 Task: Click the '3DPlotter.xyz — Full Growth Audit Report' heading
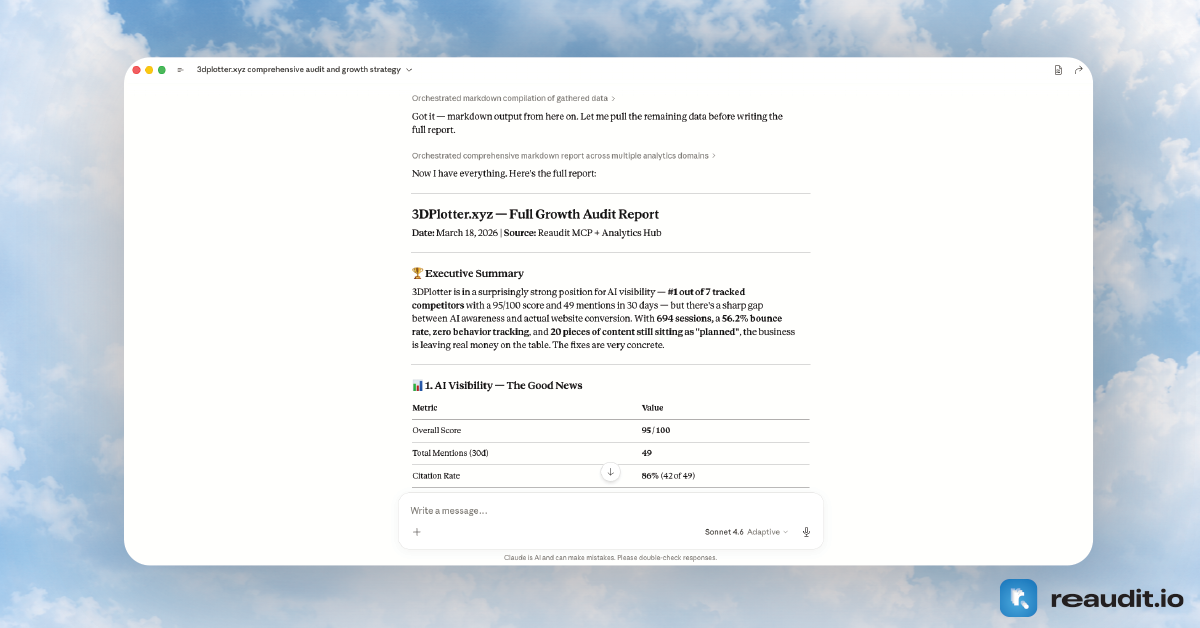coord(535,214)
